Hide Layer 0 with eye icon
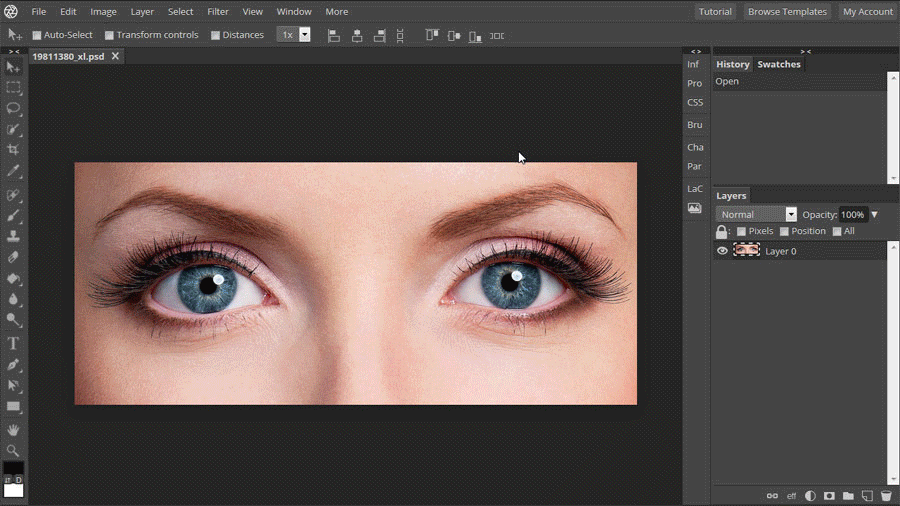 click(x=722, y=251)
